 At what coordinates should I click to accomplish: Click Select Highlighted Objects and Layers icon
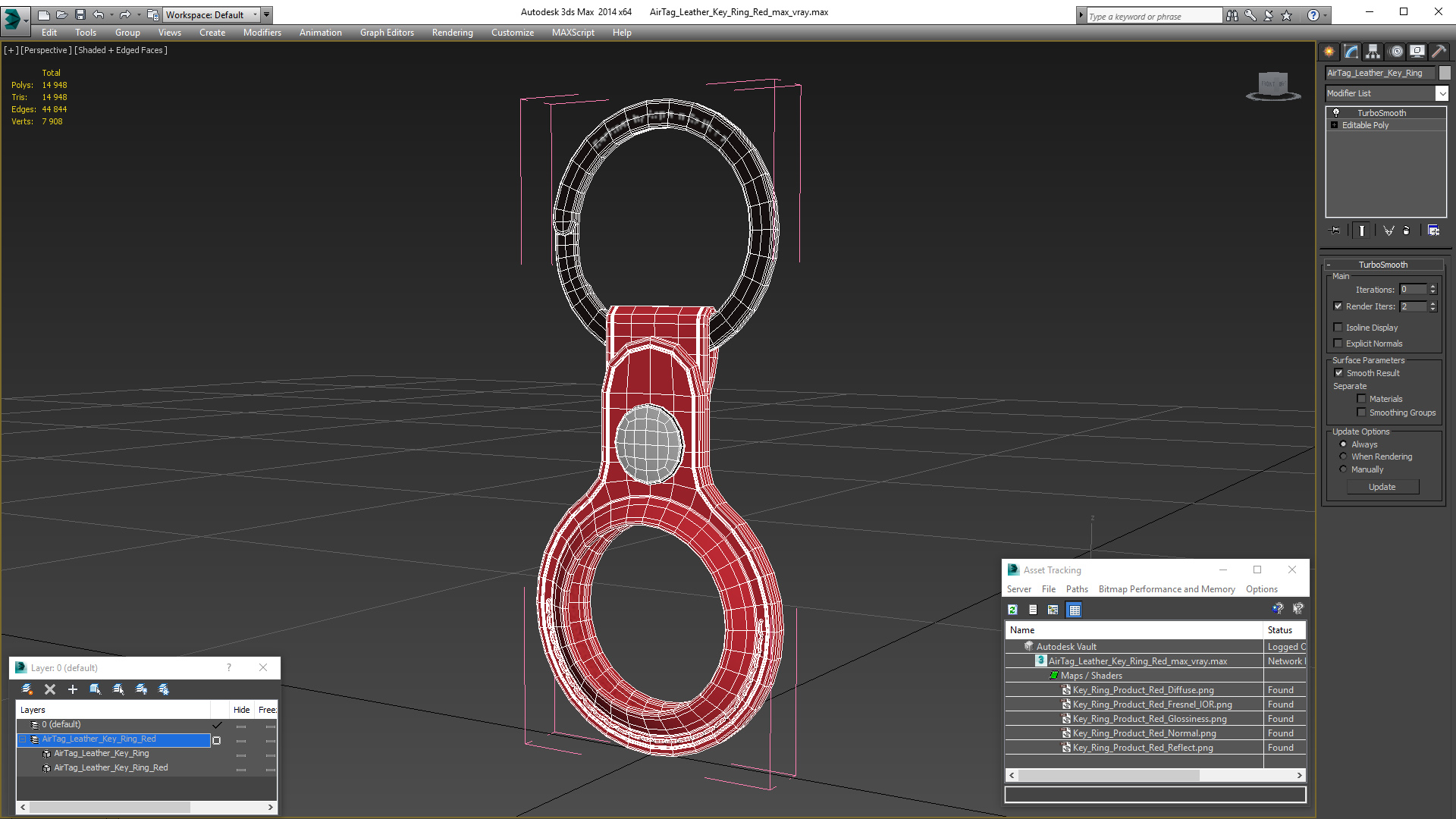pyautogui.click(x=96, y=689)
